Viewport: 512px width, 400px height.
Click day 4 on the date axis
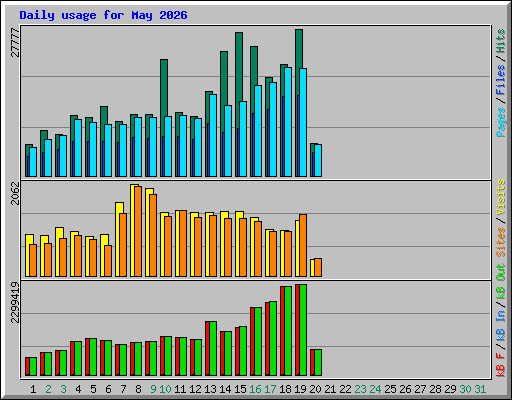(78, 389)
